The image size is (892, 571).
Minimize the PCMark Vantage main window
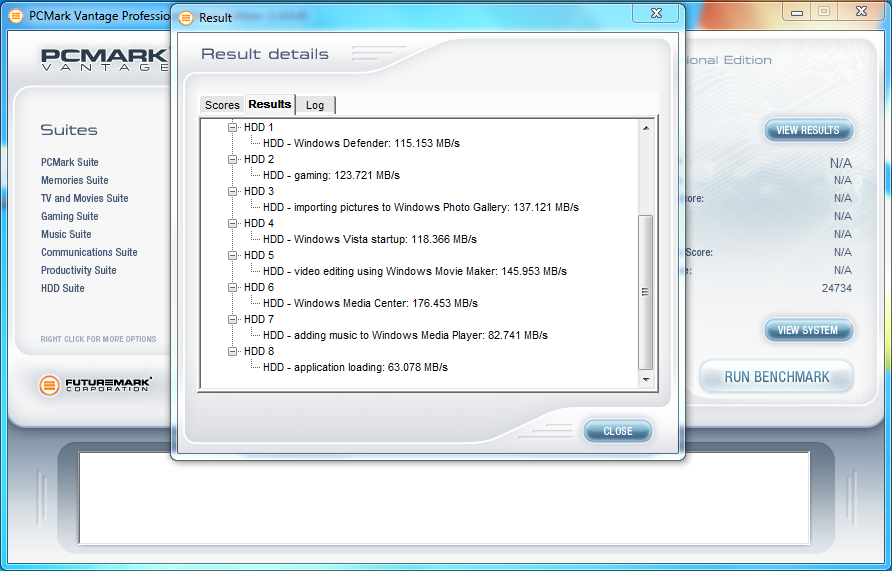[x=797, y=12]
